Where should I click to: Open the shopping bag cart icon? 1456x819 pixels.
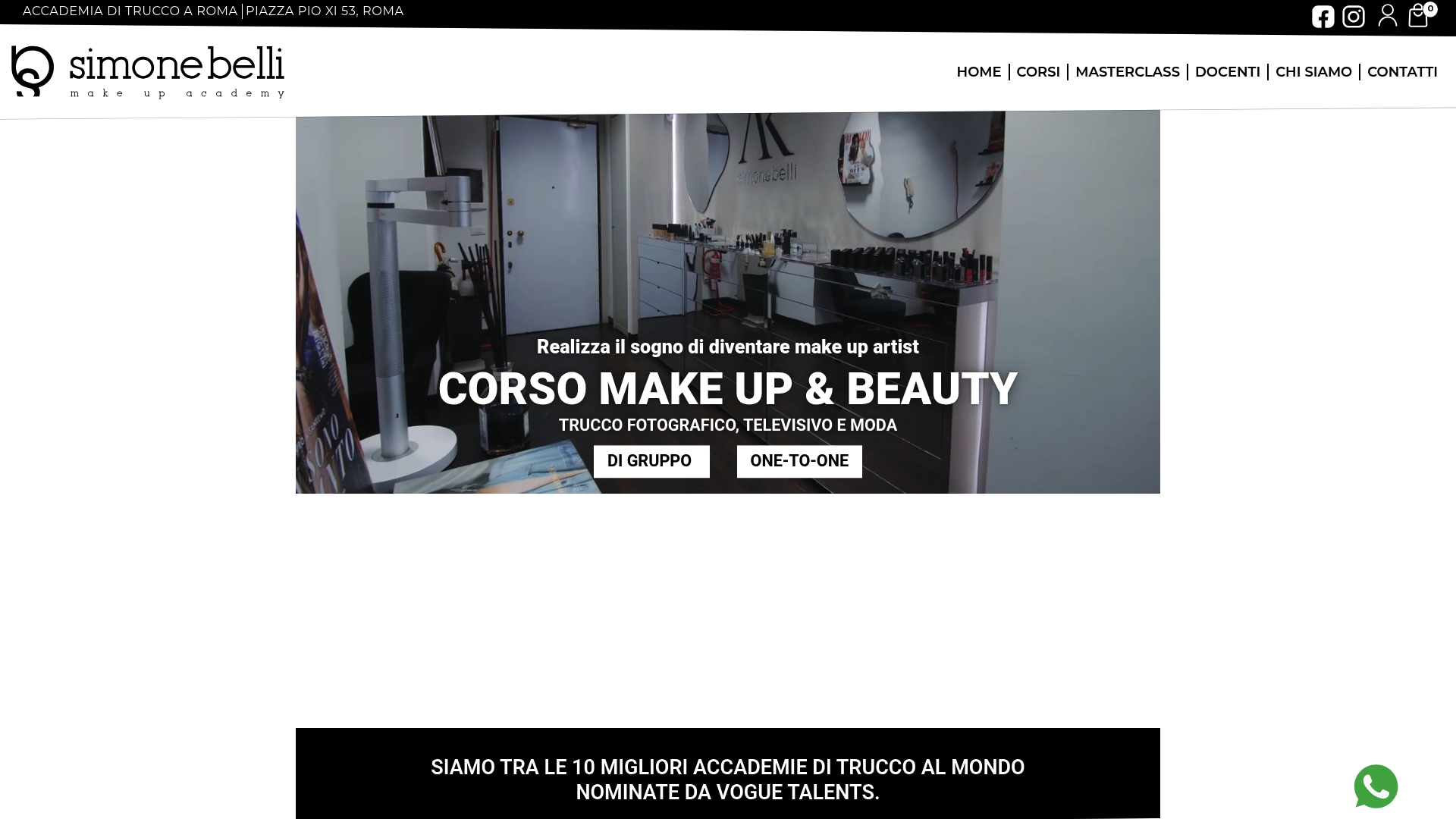[x=1417, y=17]
